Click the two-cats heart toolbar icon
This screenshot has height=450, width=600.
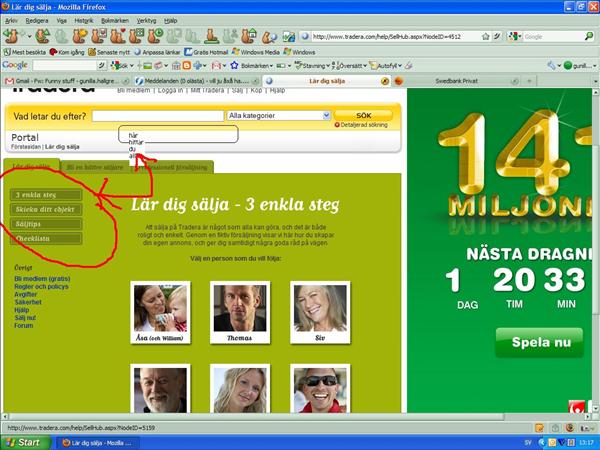pyautogui.click(x=117, y=36)
